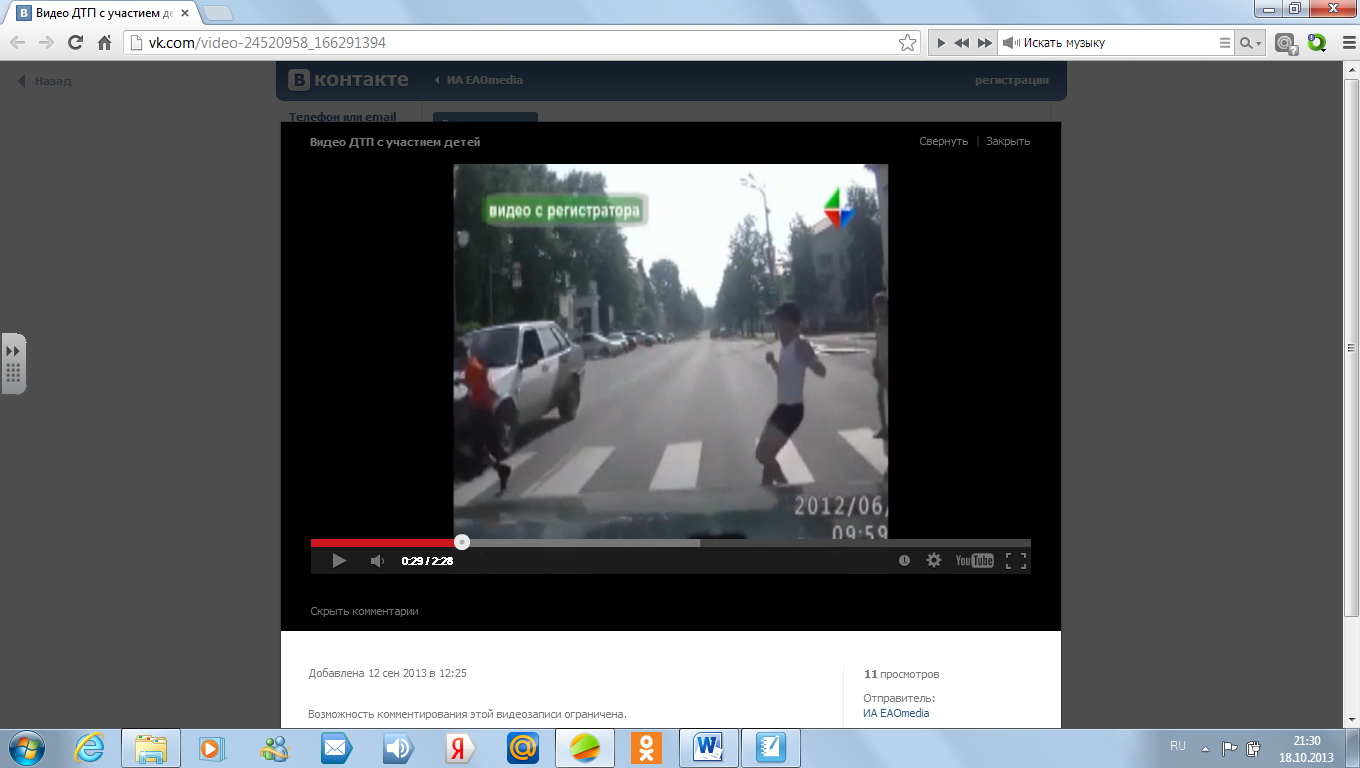Open ИА EAOmedia in the VK header
Screen dimensions: 1360x768
coord(485,80)
